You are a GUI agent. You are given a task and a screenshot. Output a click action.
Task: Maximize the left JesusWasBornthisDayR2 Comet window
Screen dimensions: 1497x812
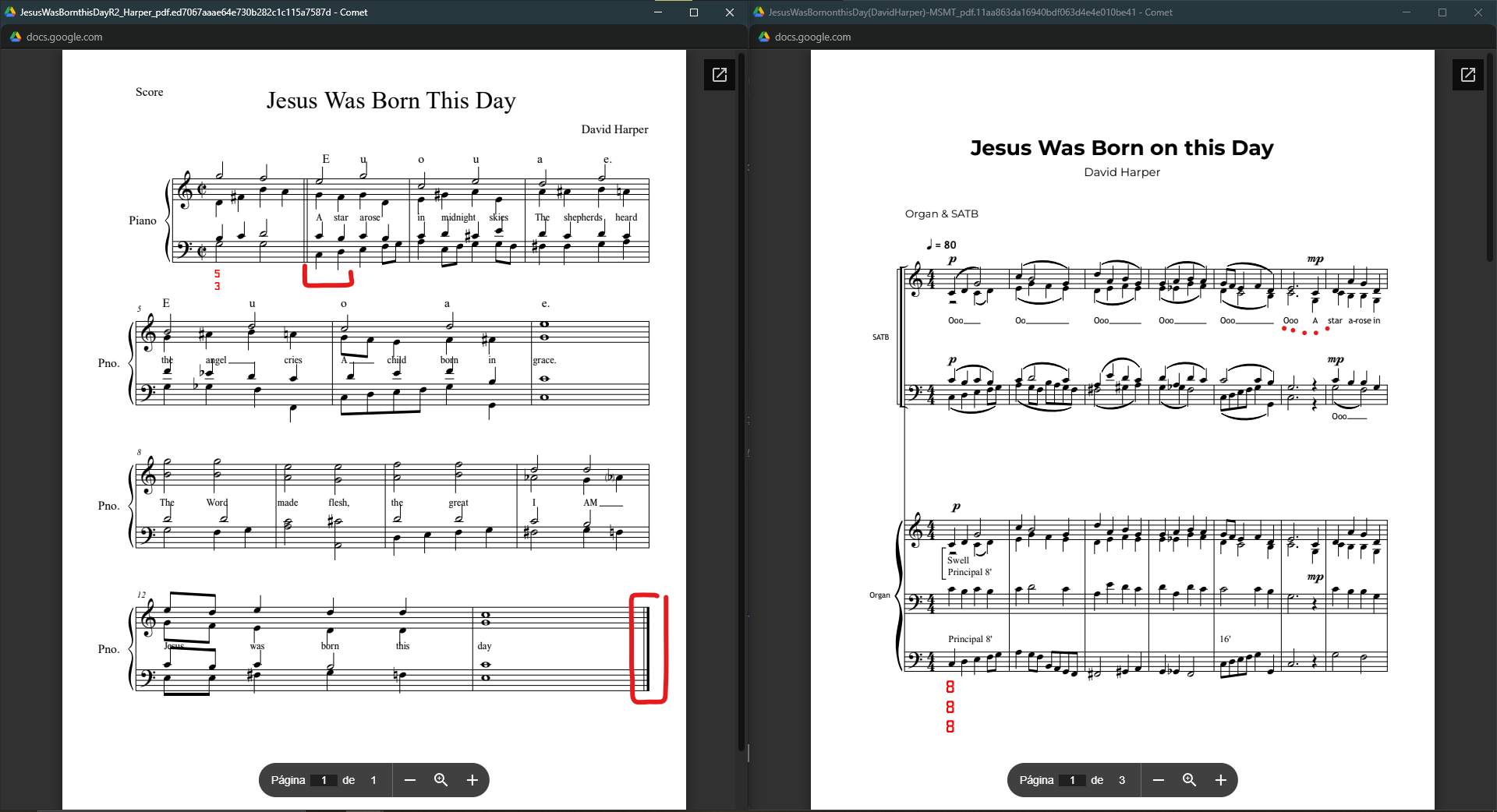693,12
